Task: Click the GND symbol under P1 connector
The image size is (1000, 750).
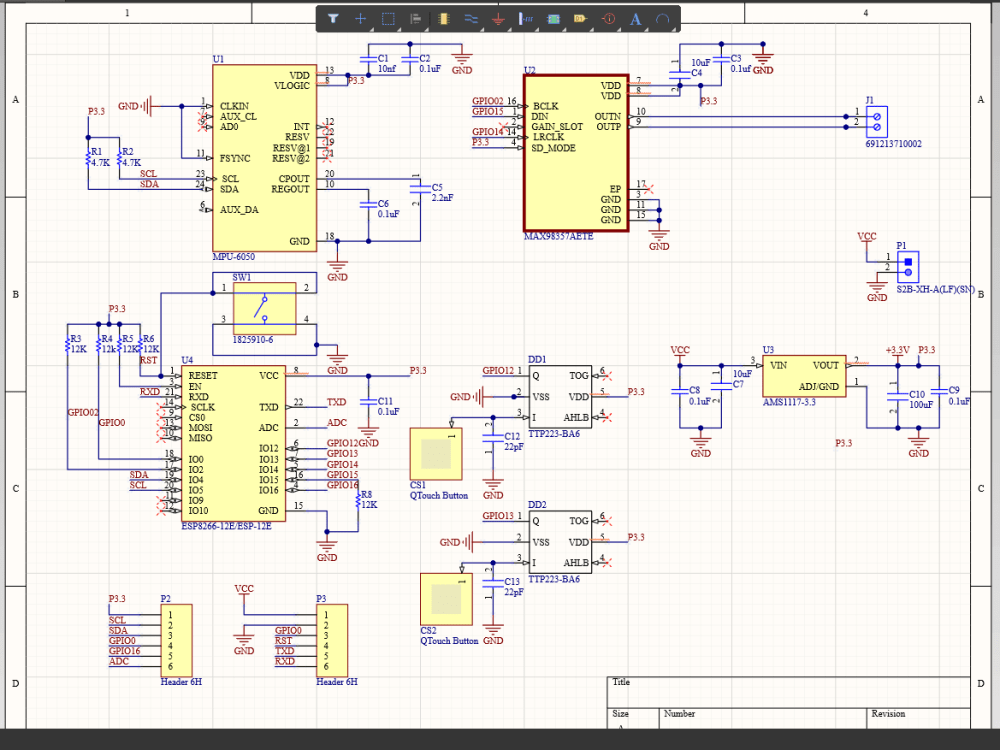Action: [x=877, y=291]
